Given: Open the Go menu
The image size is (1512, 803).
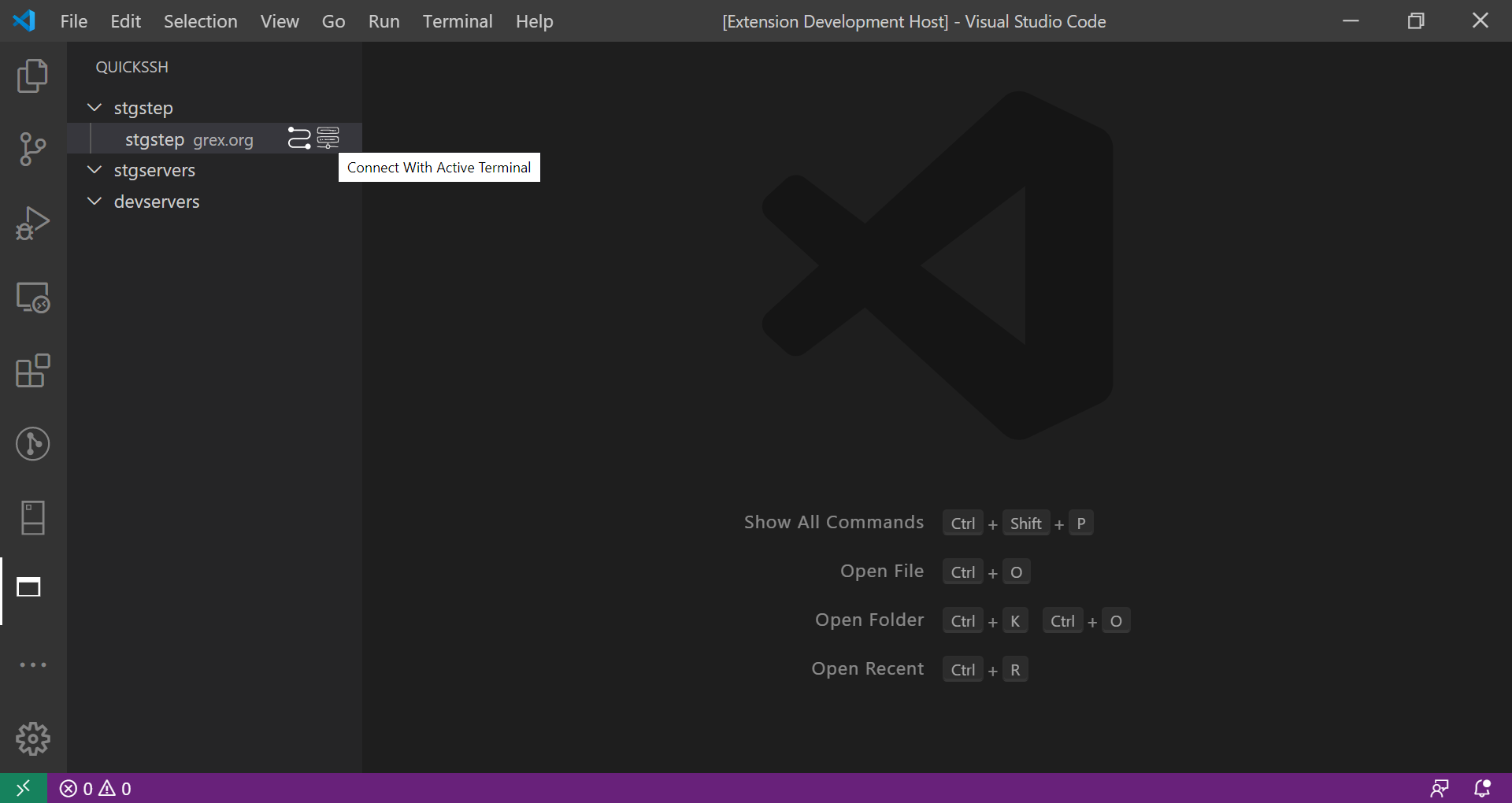Looking at the screenshot, I should pyautogui.click(x=333, y=21).
